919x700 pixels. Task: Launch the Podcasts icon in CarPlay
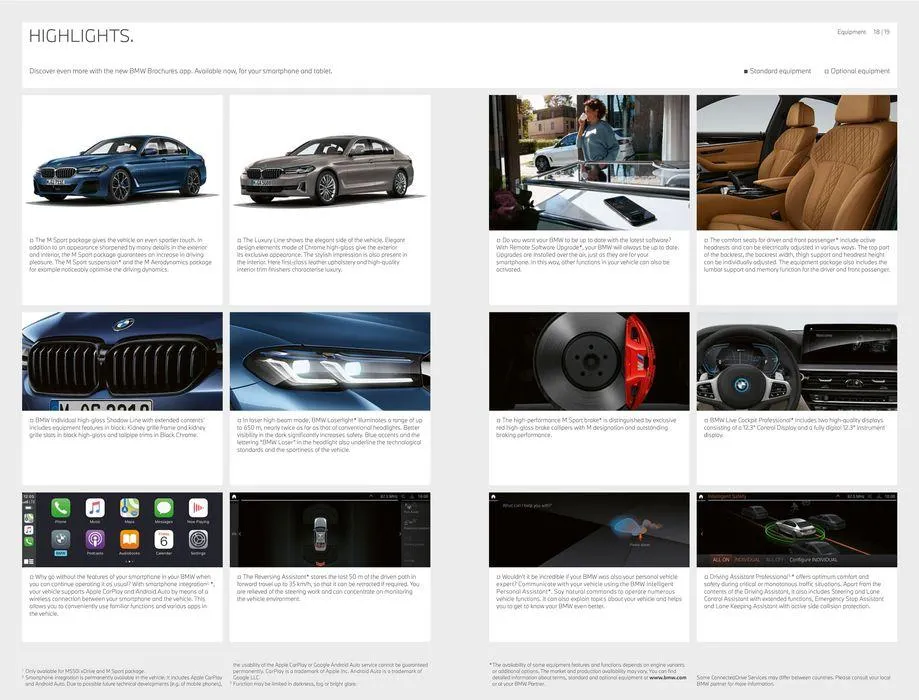94,540
